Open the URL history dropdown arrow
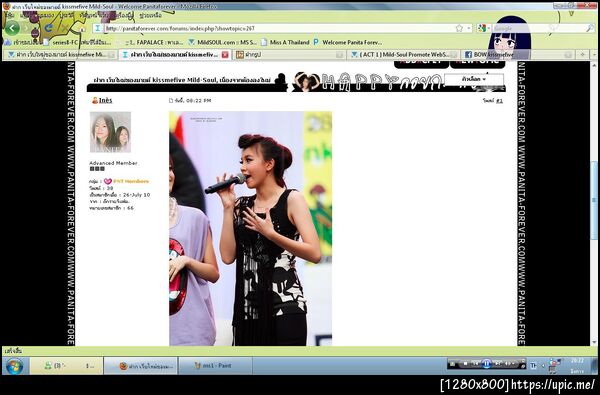The image size is (600, 395). click(x=469, y=28)
